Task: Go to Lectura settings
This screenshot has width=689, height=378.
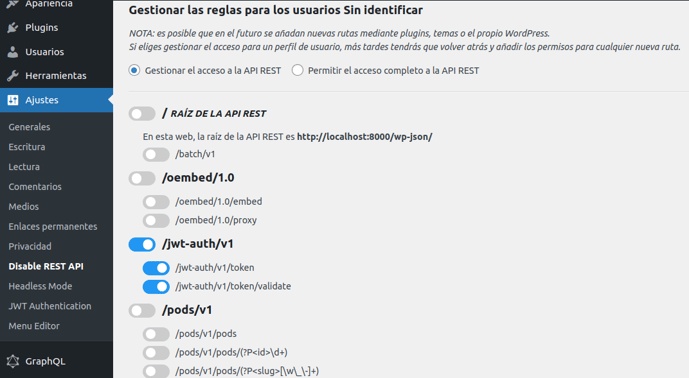Action: (x=24, y=167)
